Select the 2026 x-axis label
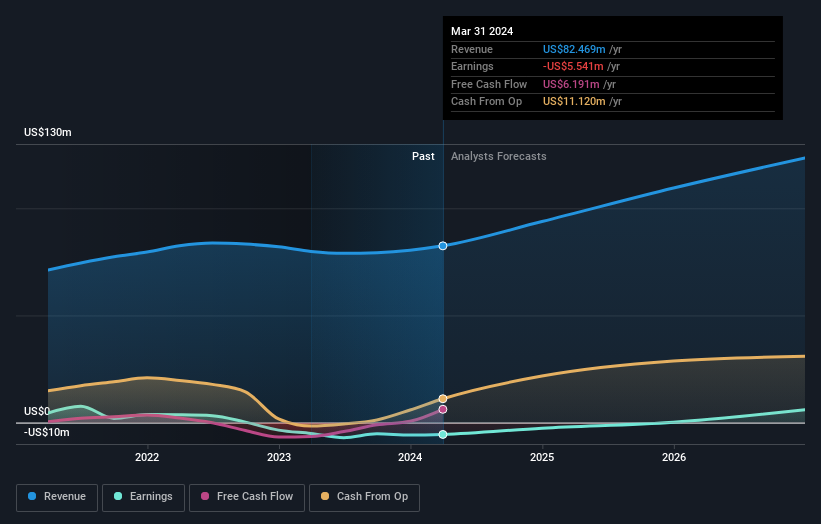This screenshot has width=821, height=524. [x=674, y=457]
